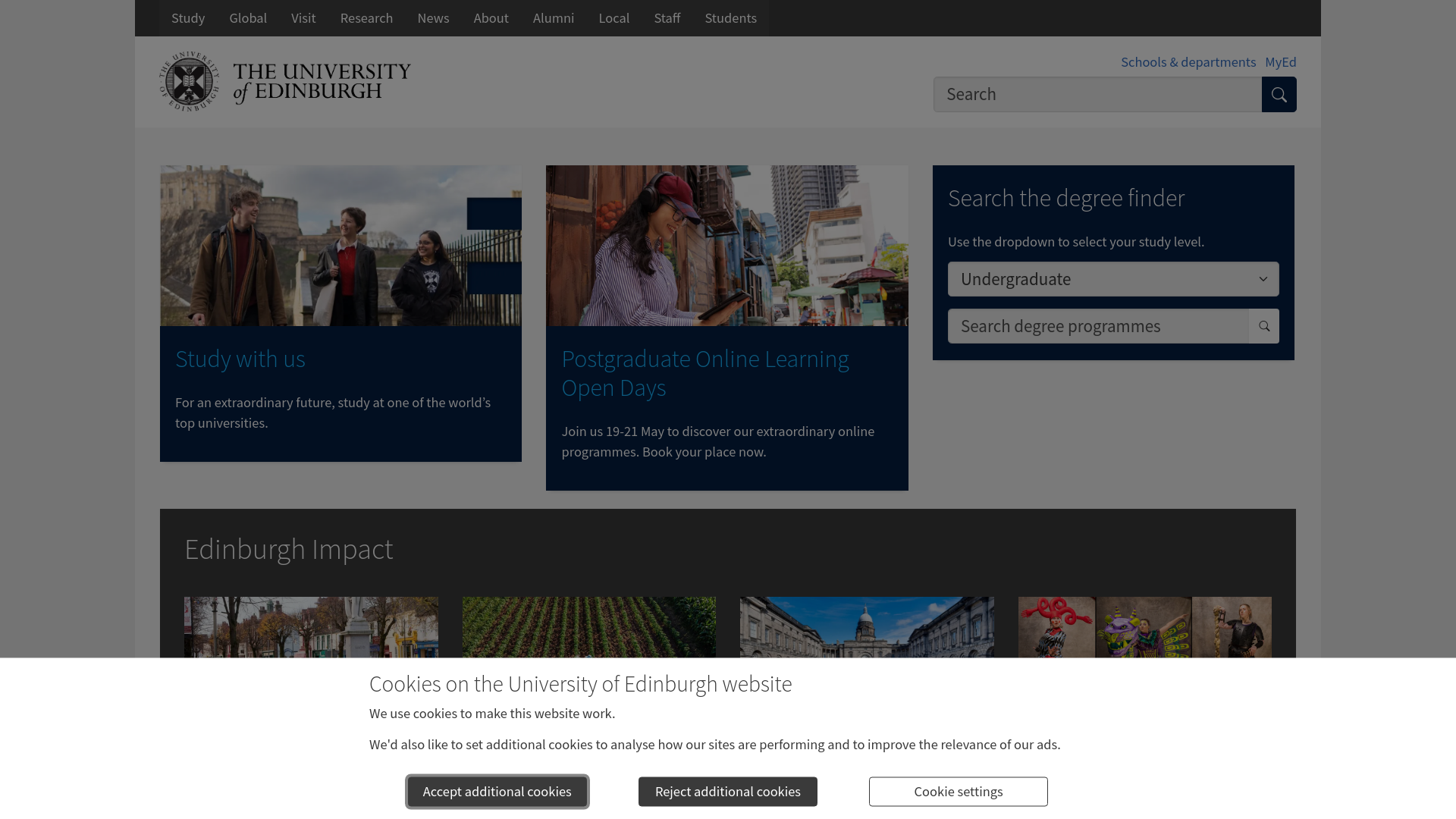Focus the main Search input field
This screenshot has height=819, width=1456.
point(1097,95)
